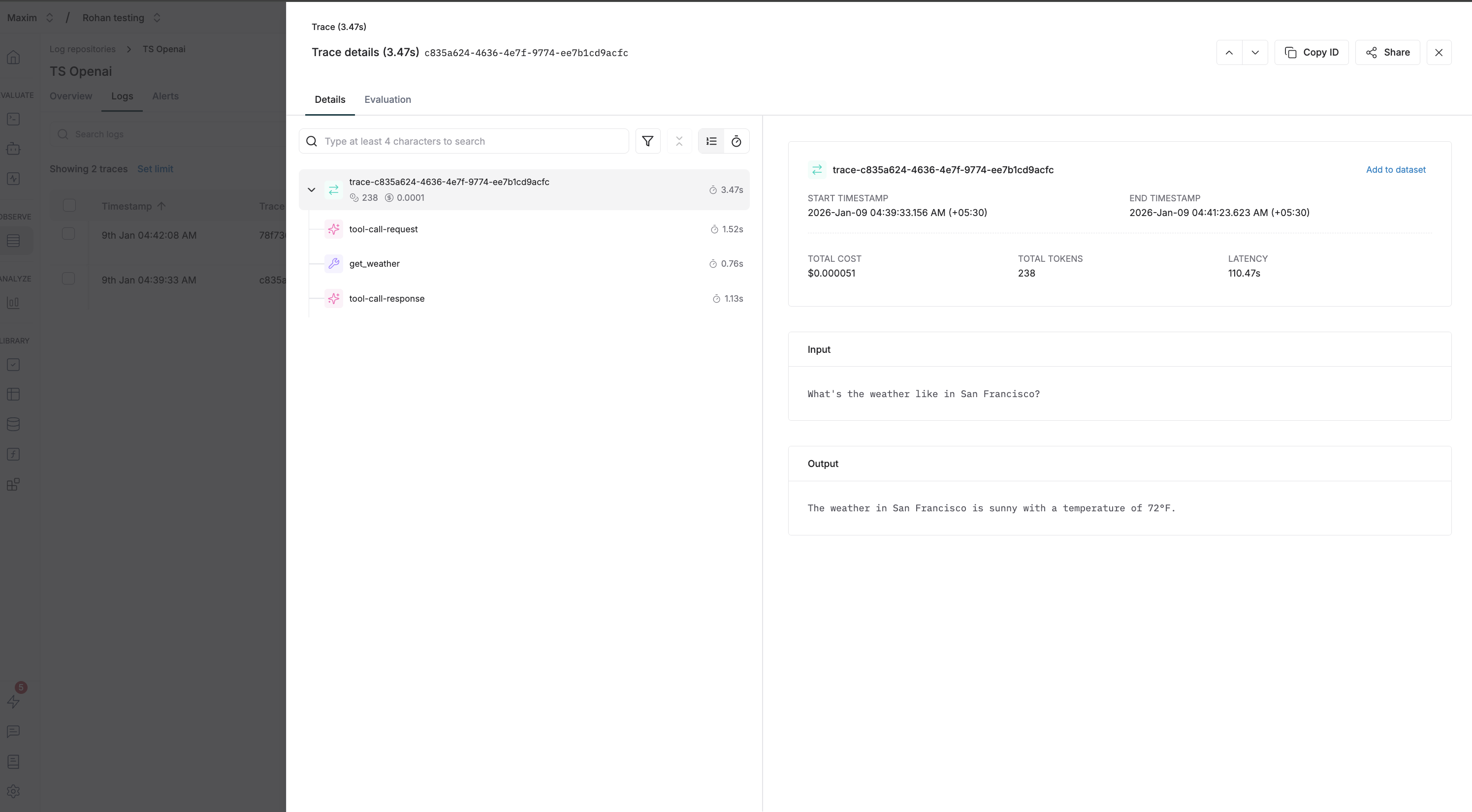Open the Alerts tab for TS Openai

point(165,96)
